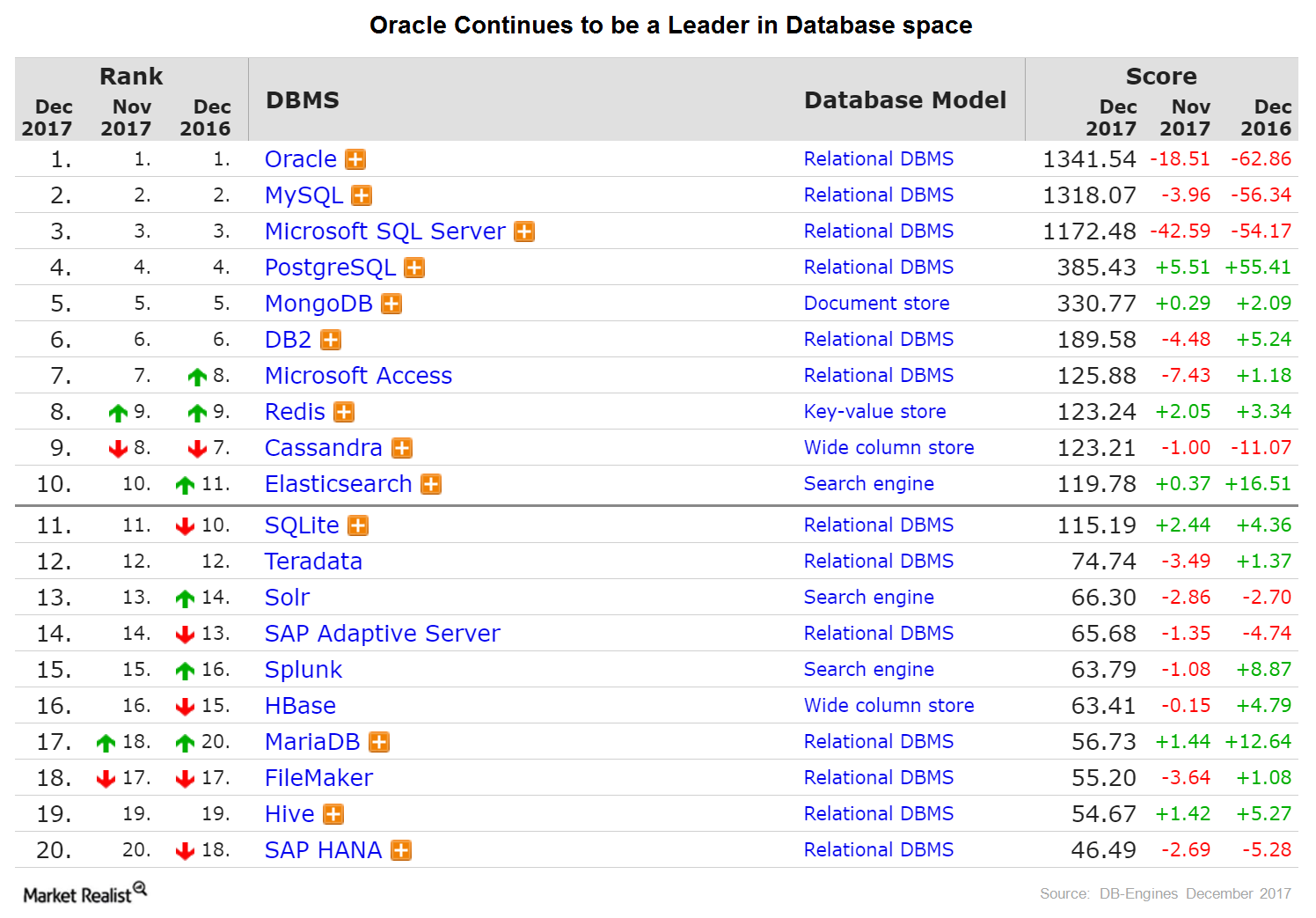The width and height of the screenshot is (1316, 918).
Task: Open the SAP HANA link
Action: pos(324,850)
